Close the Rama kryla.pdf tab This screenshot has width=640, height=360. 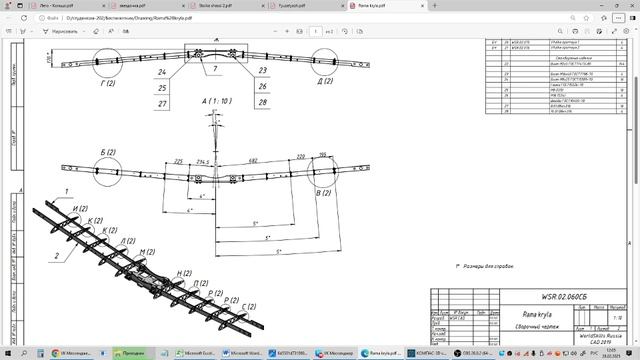[x=422, y=6]
